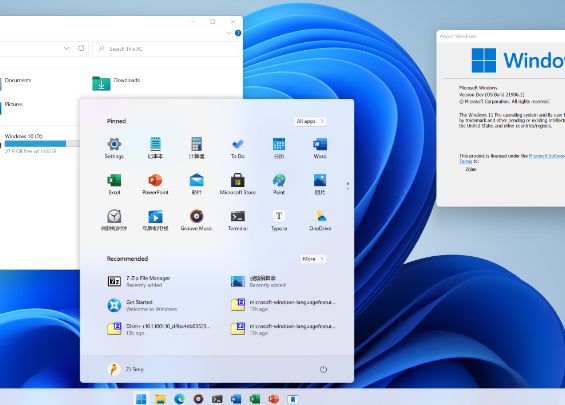The height and width of the screenshot is (405, 565).
Task: Open the Paint app
Action: click(279, 184)
